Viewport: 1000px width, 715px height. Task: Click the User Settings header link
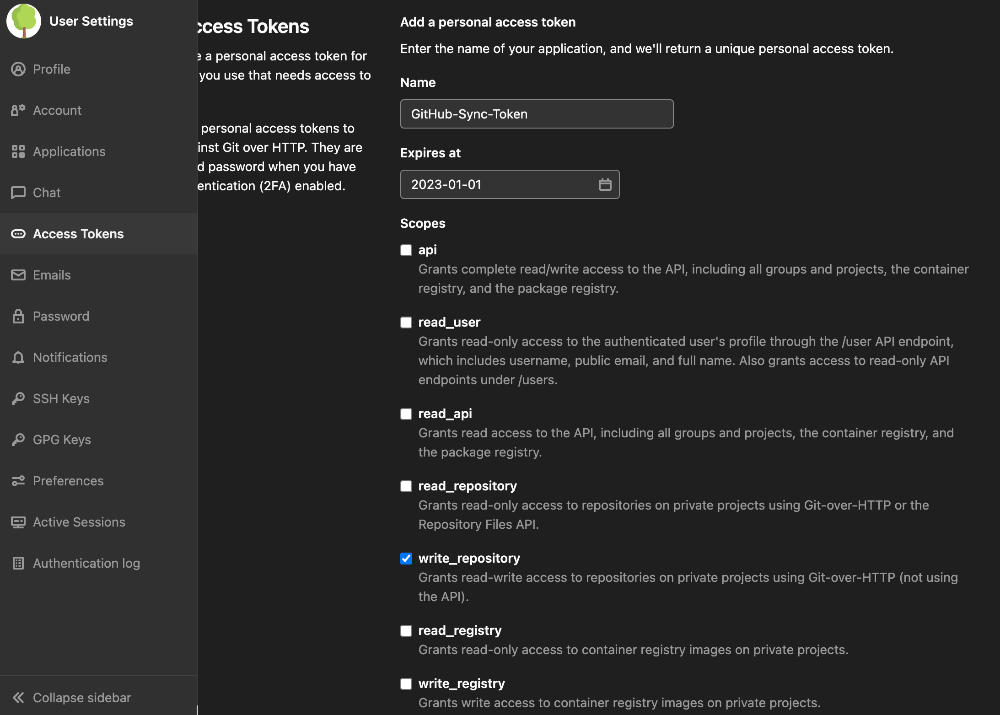pos(91,21)
